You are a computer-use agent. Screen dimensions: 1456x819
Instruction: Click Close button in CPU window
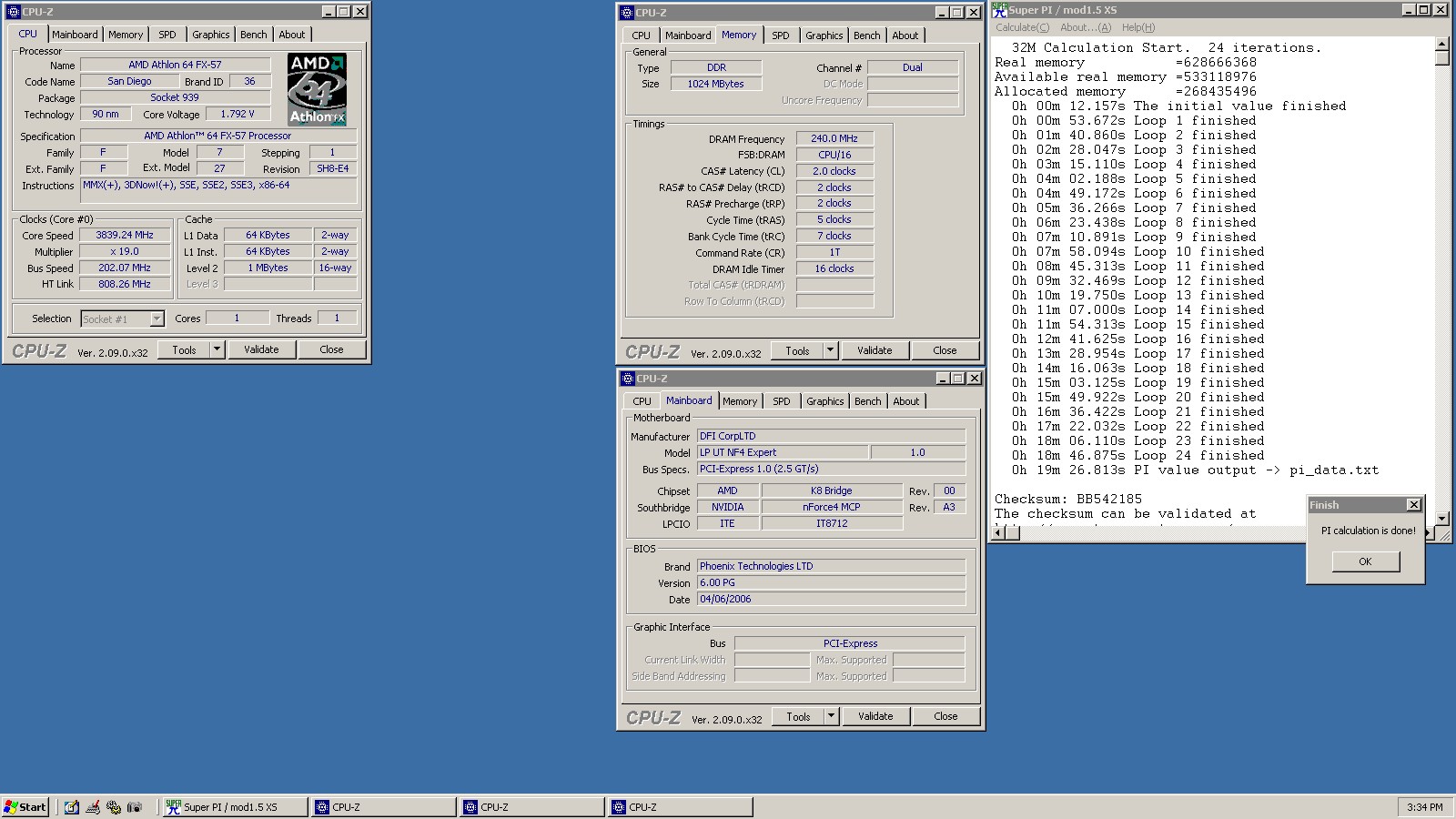332,349
